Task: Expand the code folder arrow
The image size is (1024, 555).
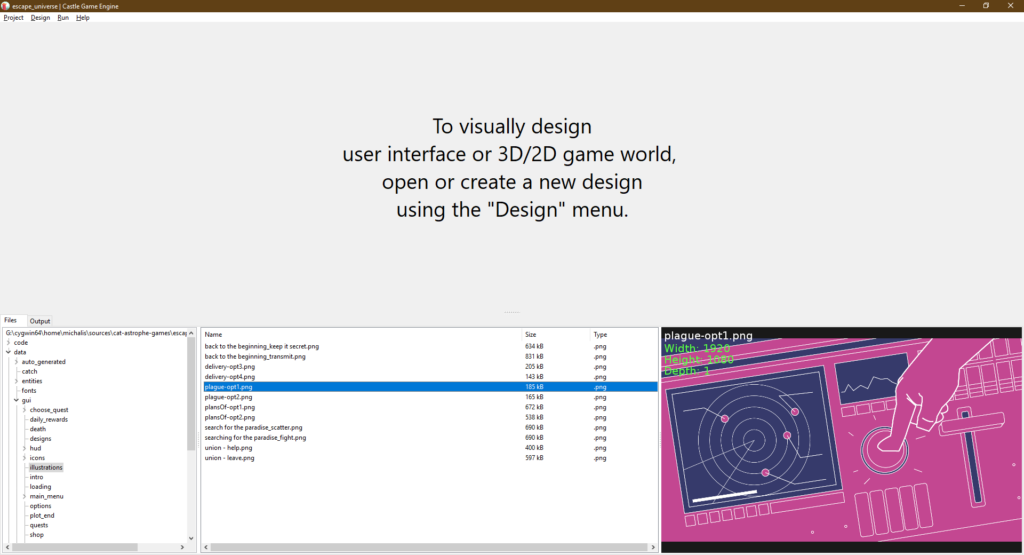Action: coord(8,342)
